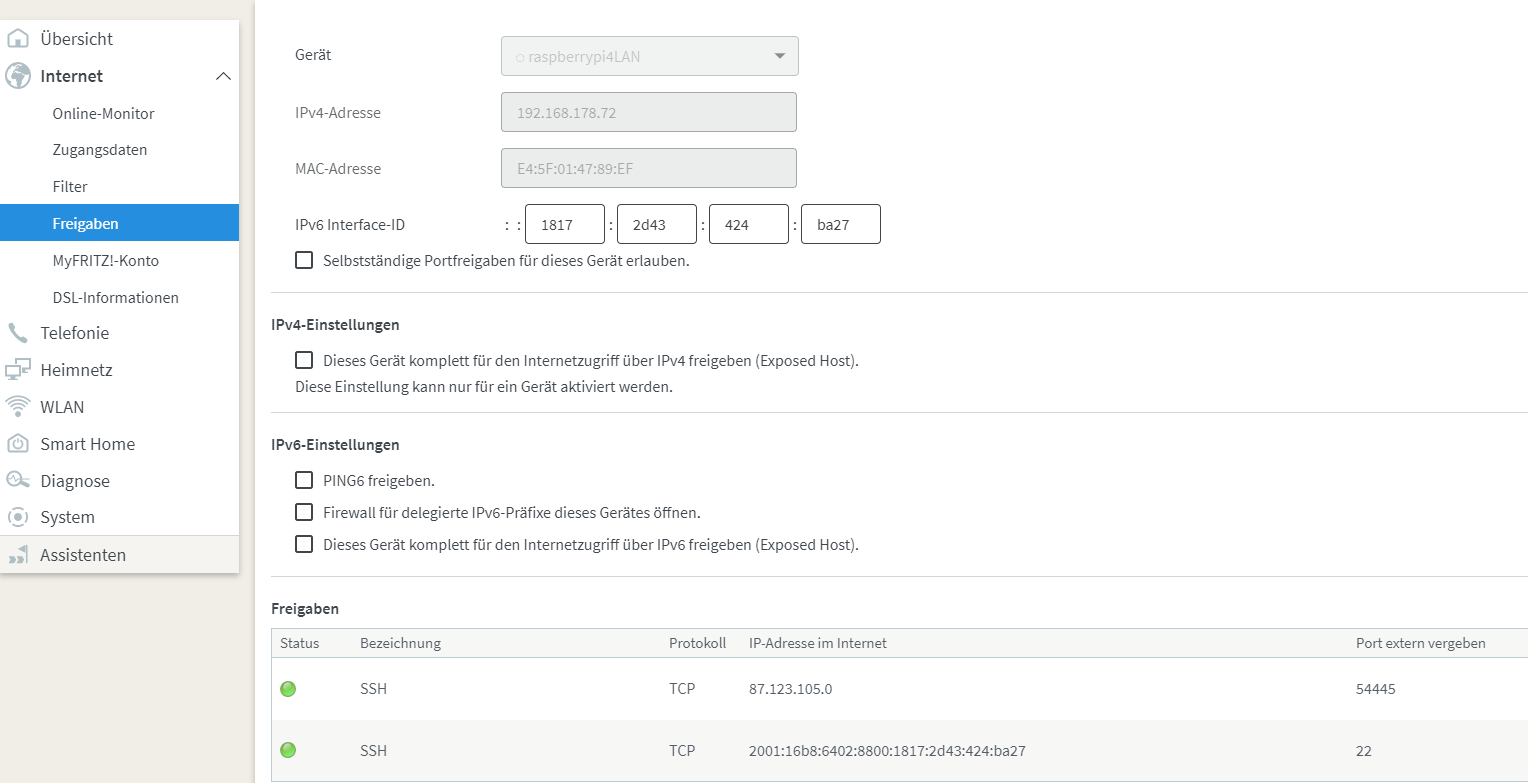The image size is (1528, 783).
Task: Enable the PING6 freigeben checkbox
Action: (x=304, y=480)
